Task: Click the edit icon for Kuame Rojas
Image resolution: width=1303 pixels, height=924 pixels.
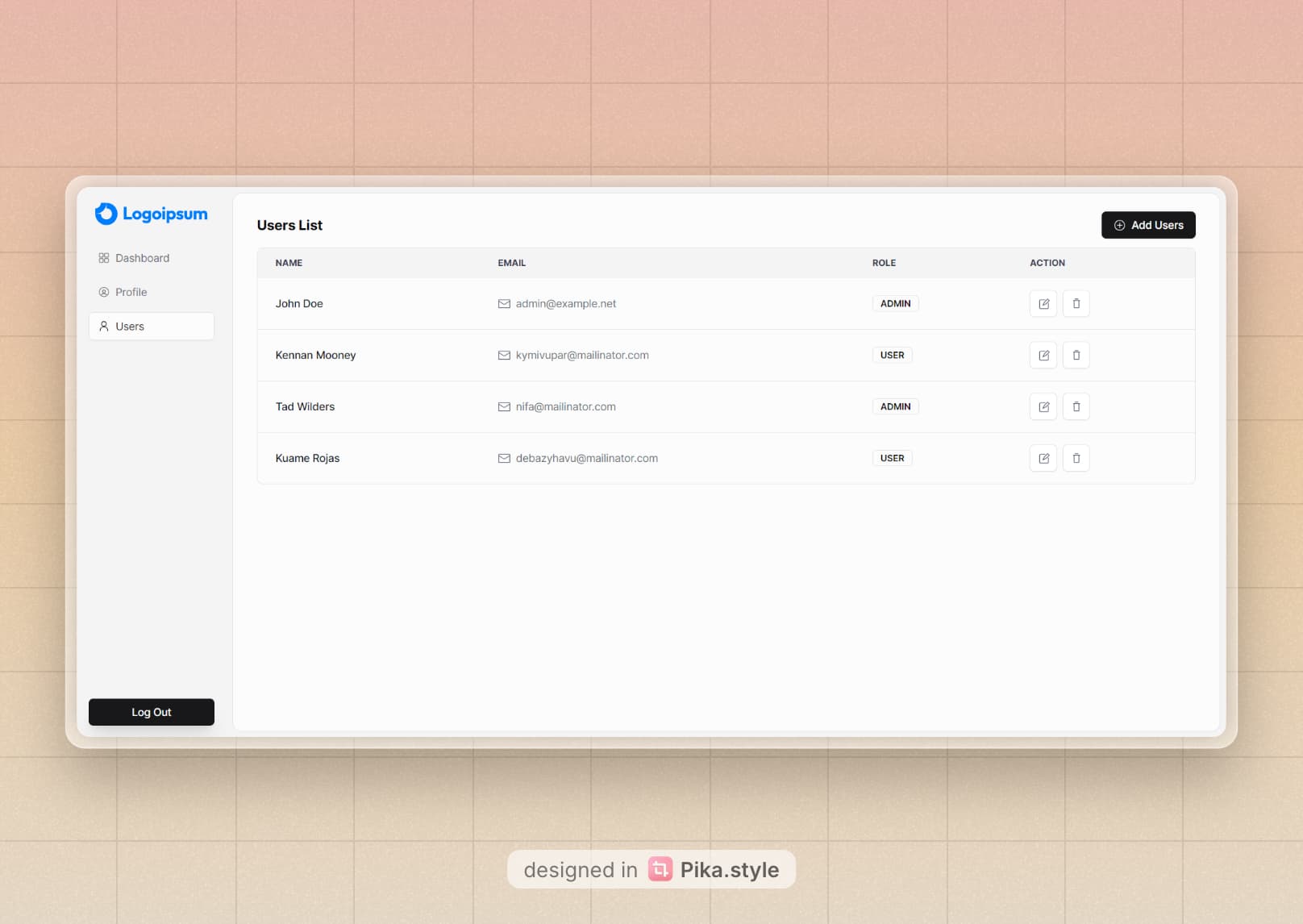Action: pos(1043,458)
